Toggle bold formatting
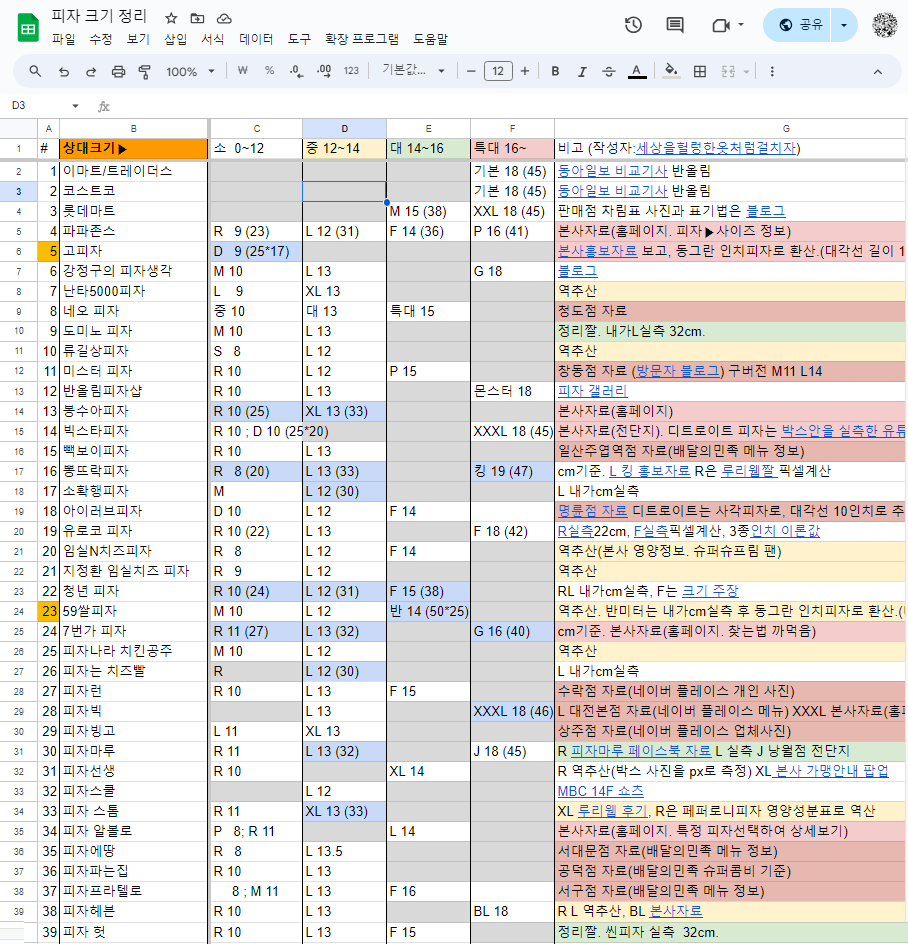Screen dimensions: 908x944 pyautogui.click(x=555, y=72)
